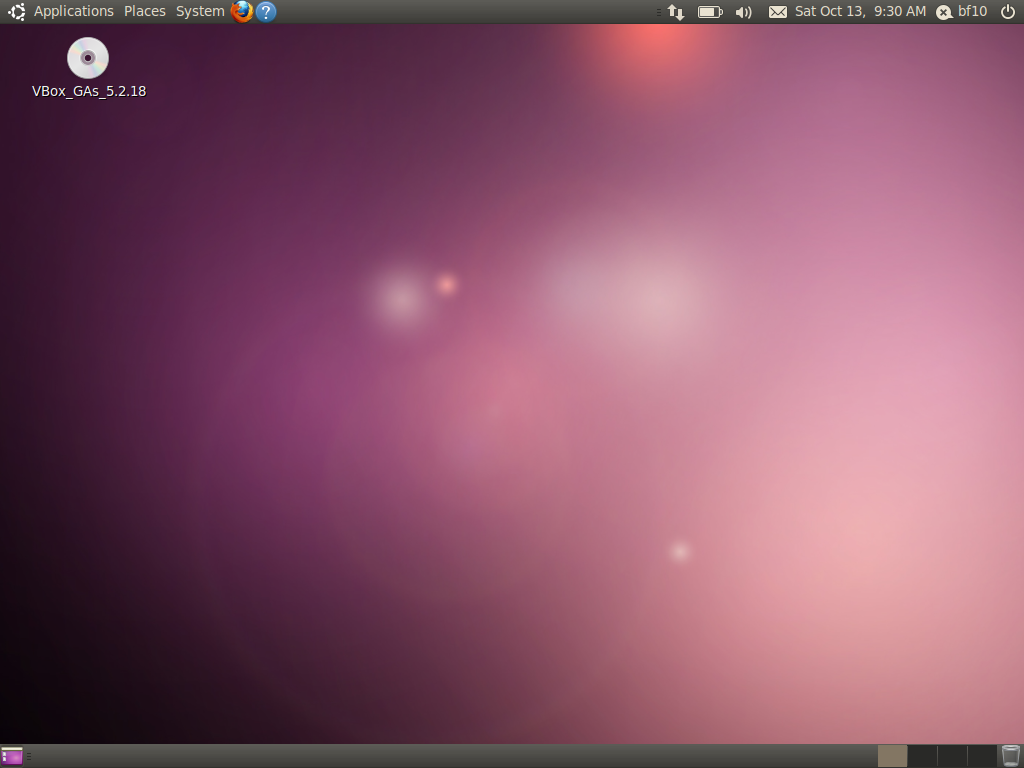Switch to the third workspace

click(952, 756)
